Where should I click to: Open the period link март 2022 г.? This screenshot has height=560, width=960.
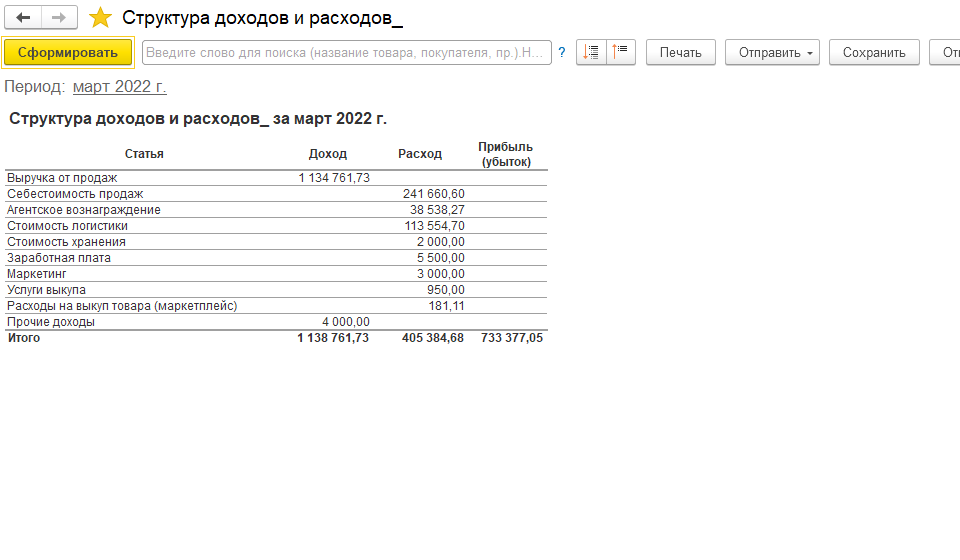119,87
